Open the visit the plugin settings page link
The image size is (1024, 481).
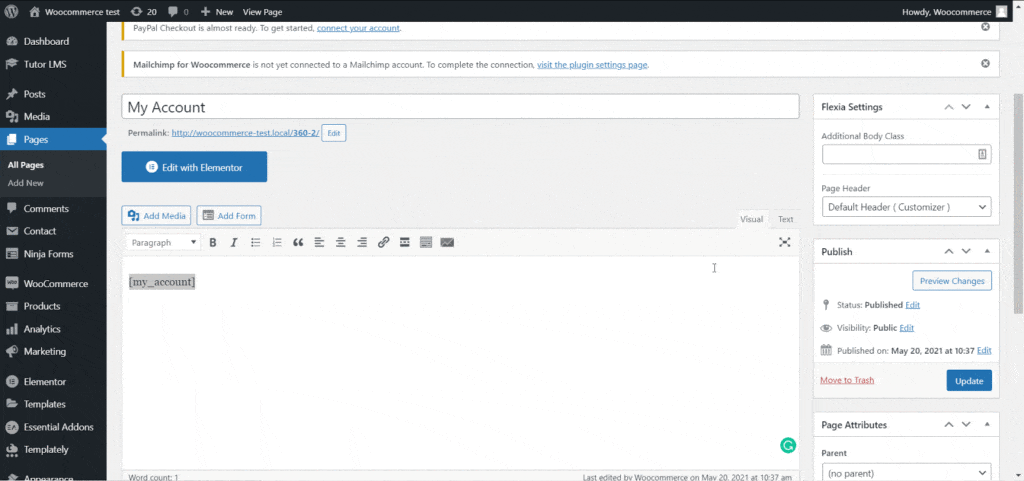(592, 65)
